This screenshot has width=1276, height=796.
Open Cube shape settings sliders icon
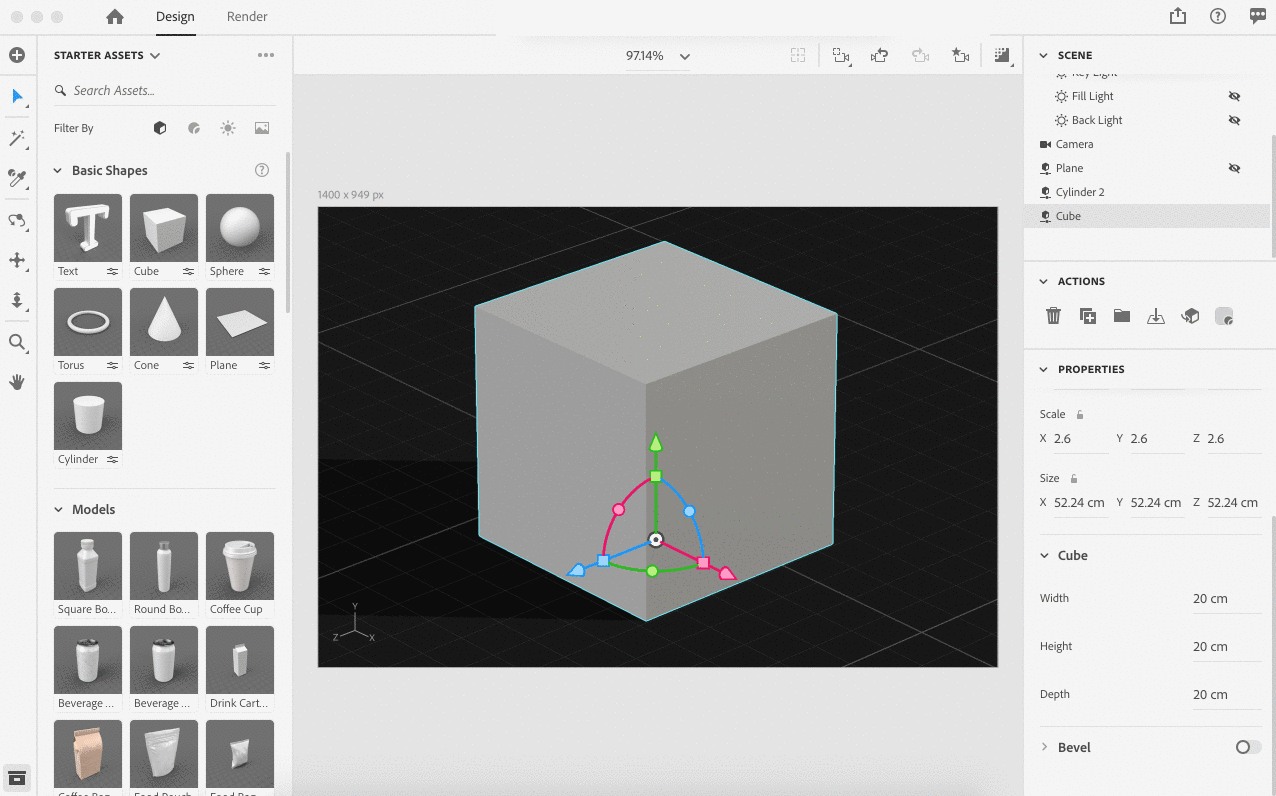pyautogui.click(x=188, y=271)
